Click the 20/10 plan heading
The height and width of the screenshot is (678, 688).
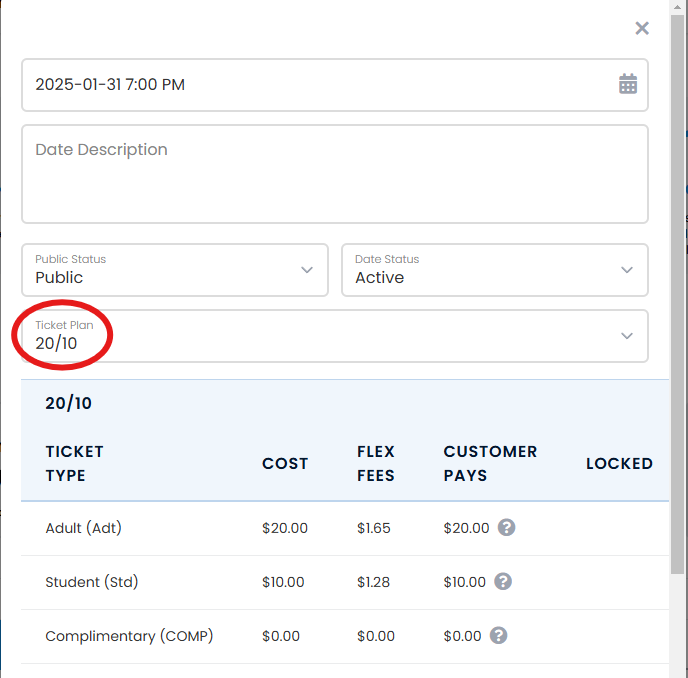click(x=68, y=403)
